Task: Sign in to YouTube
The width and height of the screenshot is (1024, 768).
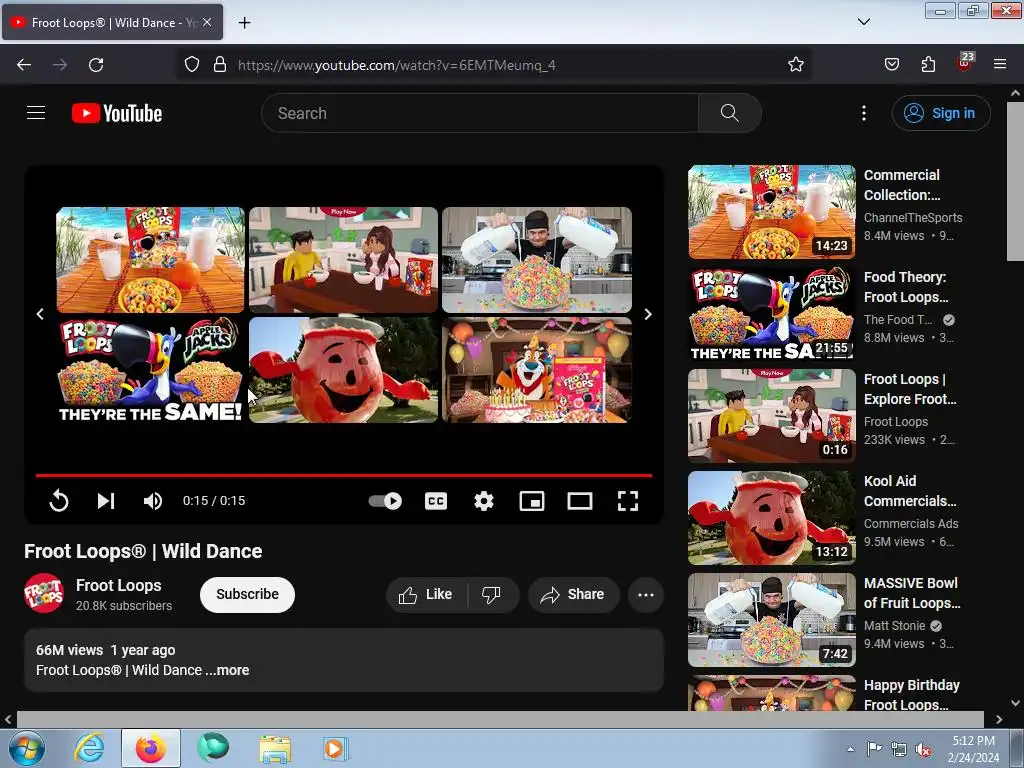Action: click(940, 113)
